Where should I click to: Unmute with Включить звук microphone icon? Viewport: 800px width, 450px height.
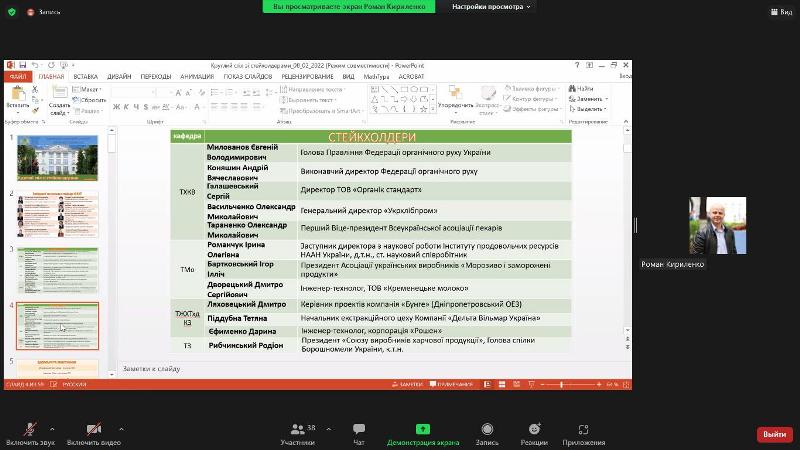pos(30,430)
